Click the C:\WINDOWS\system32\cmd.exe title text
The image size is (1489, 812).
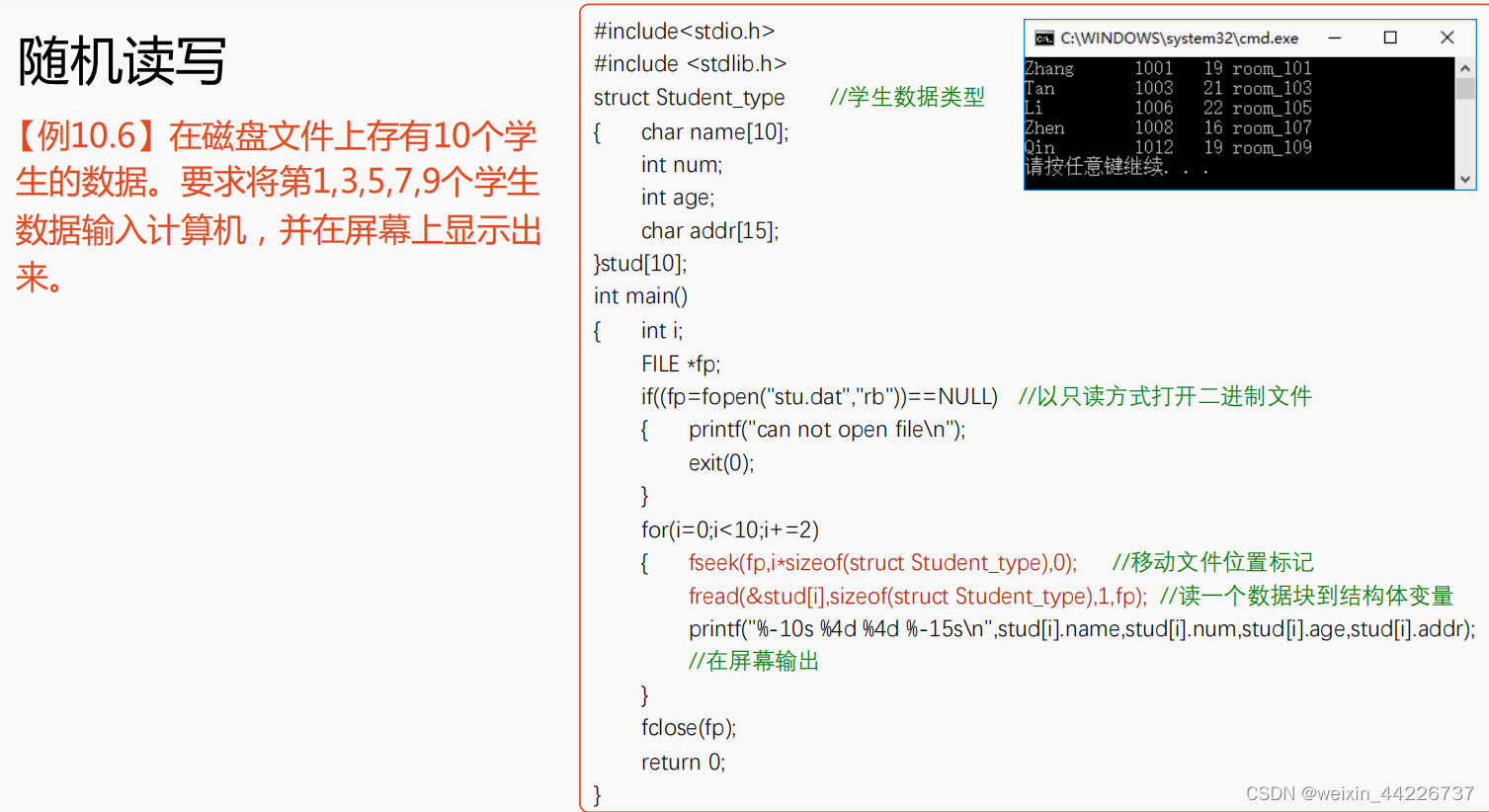click(1180, 39)
